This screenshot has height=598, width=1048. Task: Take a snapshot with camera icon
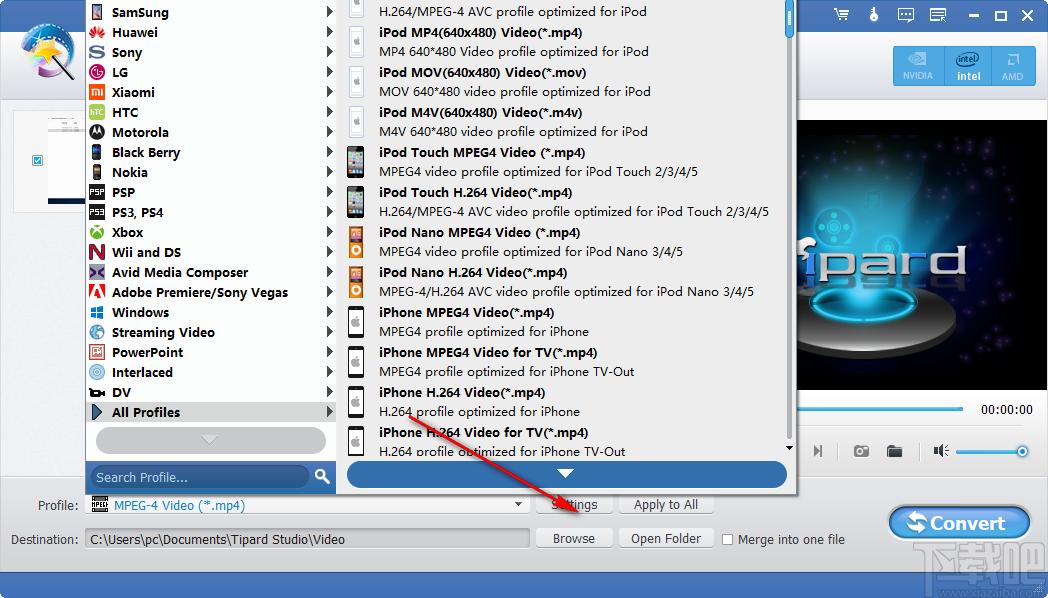(861, 451)
